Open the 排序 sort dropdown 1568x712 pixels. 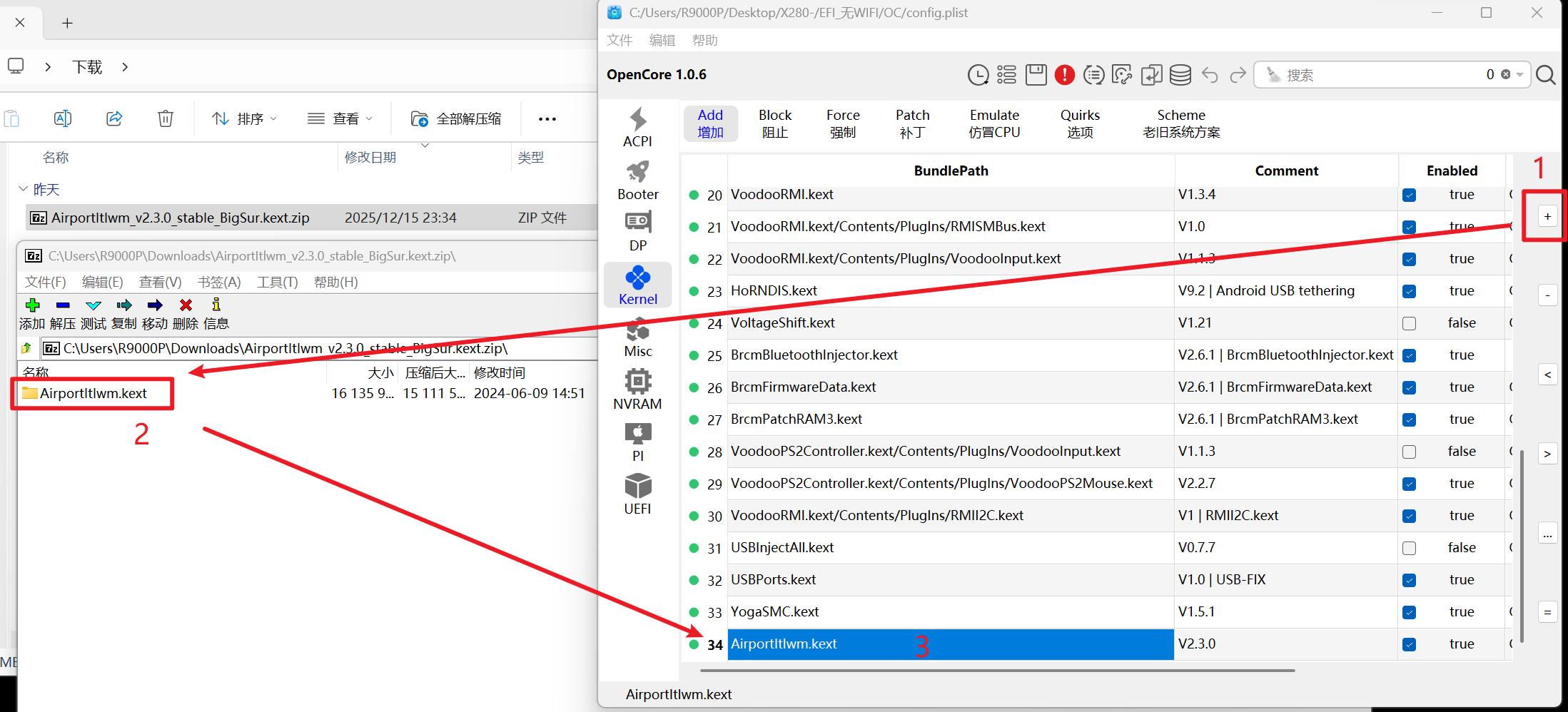[x=244, y=118]
